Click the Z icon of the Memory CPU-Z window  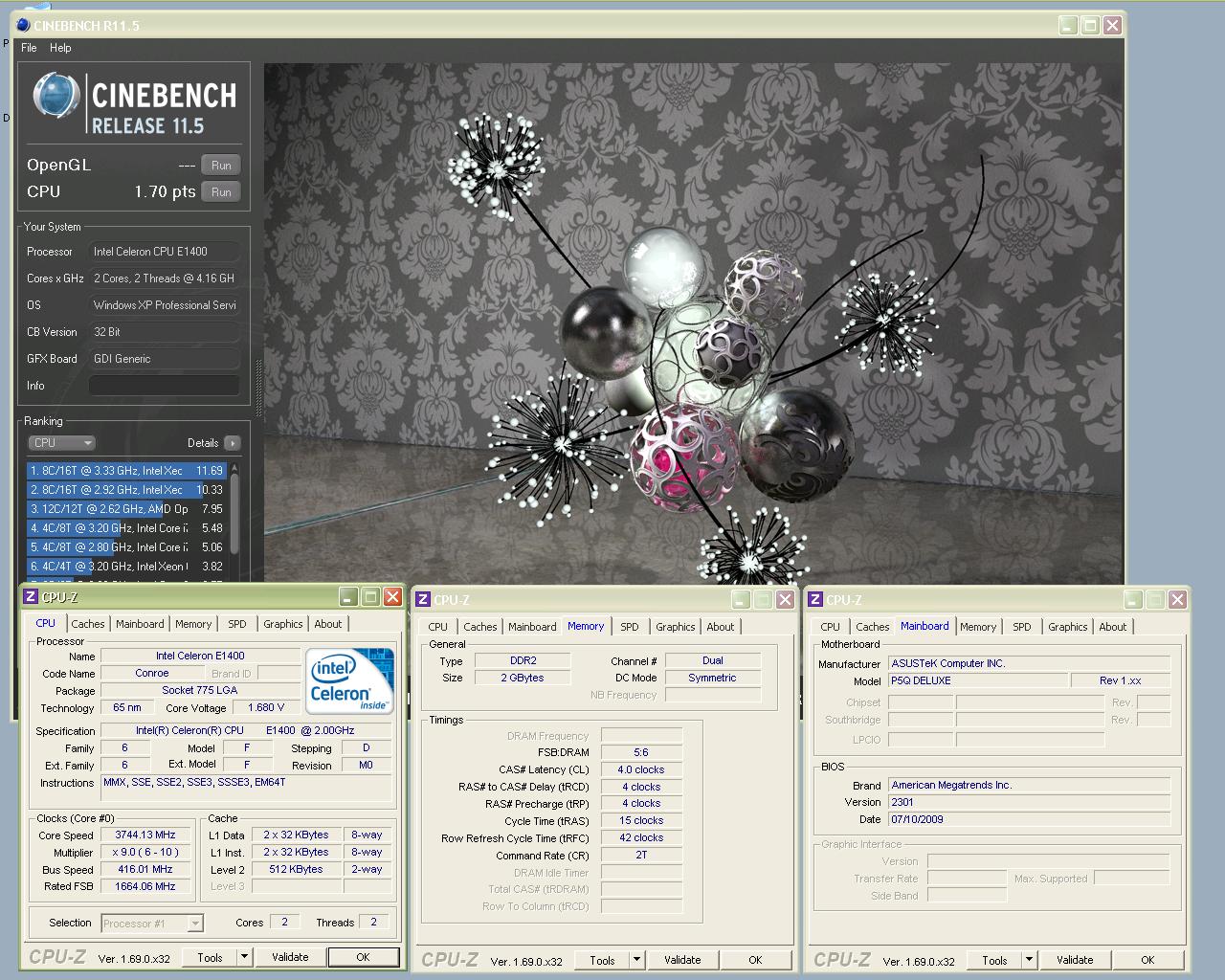tap(423, 600)
